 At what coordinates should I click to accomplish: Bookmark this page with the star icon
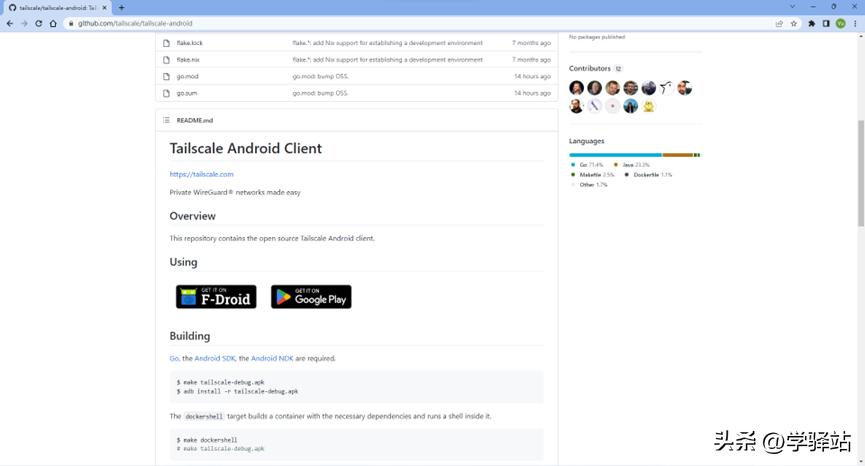point(794,24)
